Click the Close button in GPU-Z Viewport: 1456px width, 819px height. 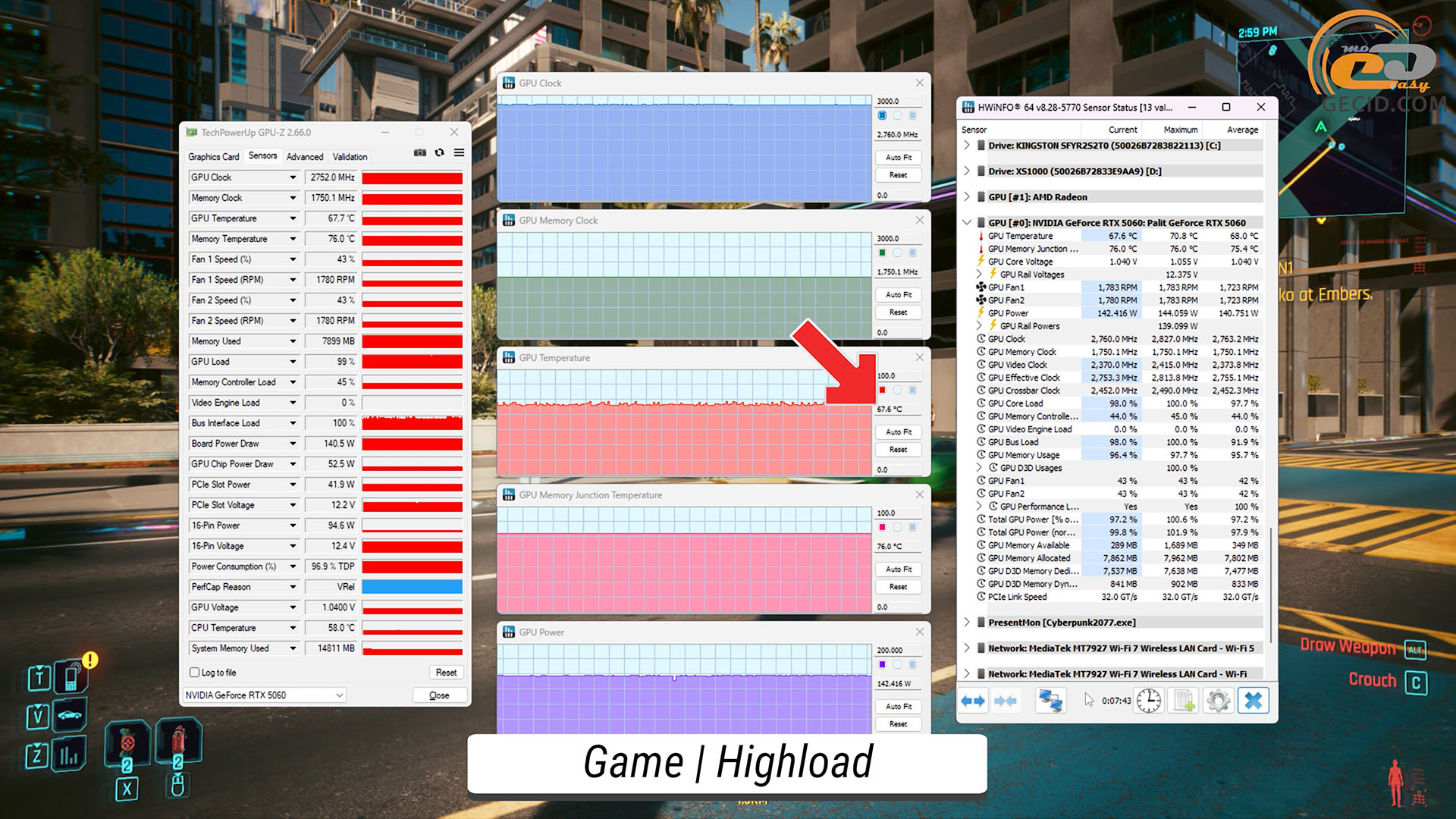point(439,695)
